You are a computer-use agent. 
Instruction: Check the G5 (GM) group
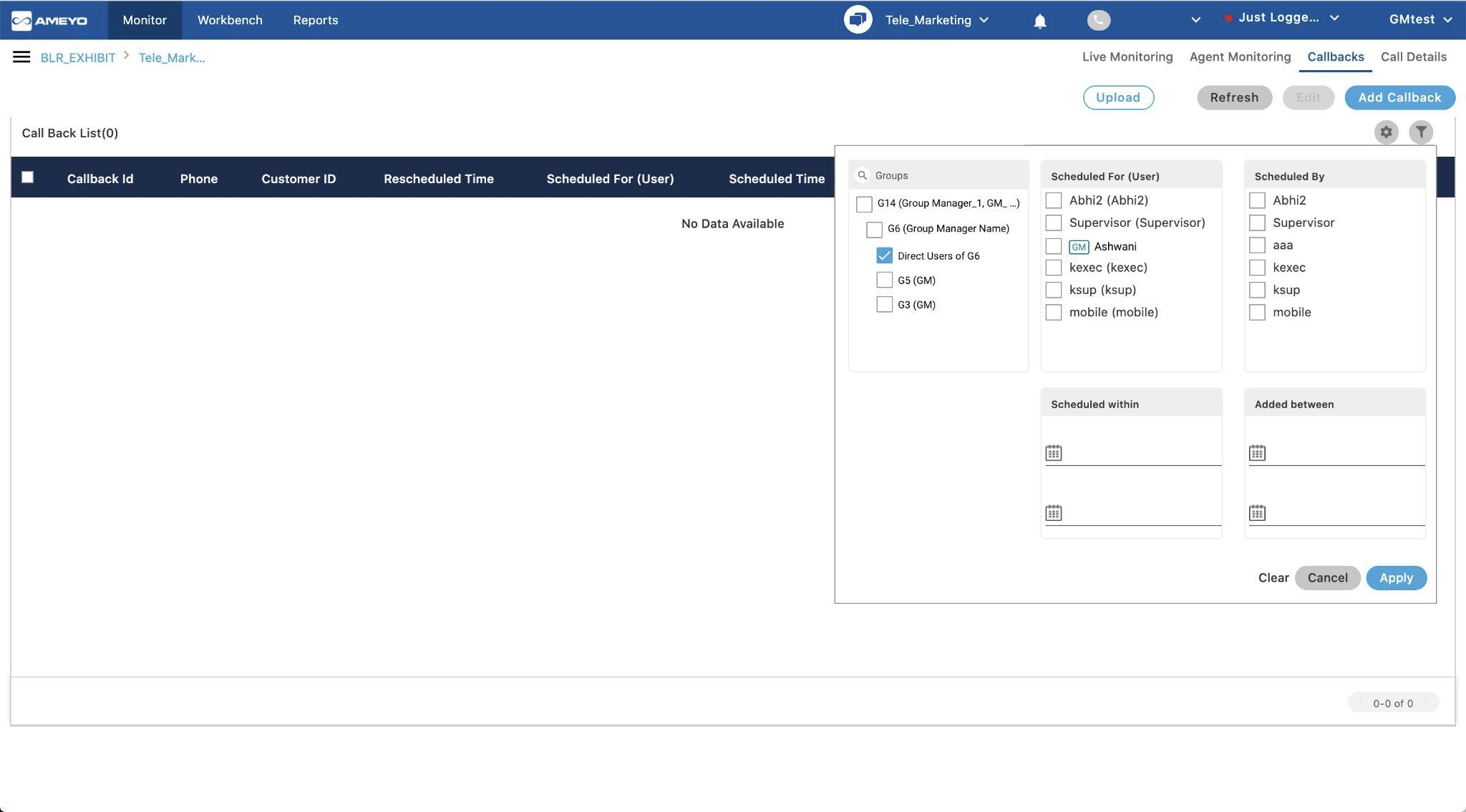click(x=884, y=280)
